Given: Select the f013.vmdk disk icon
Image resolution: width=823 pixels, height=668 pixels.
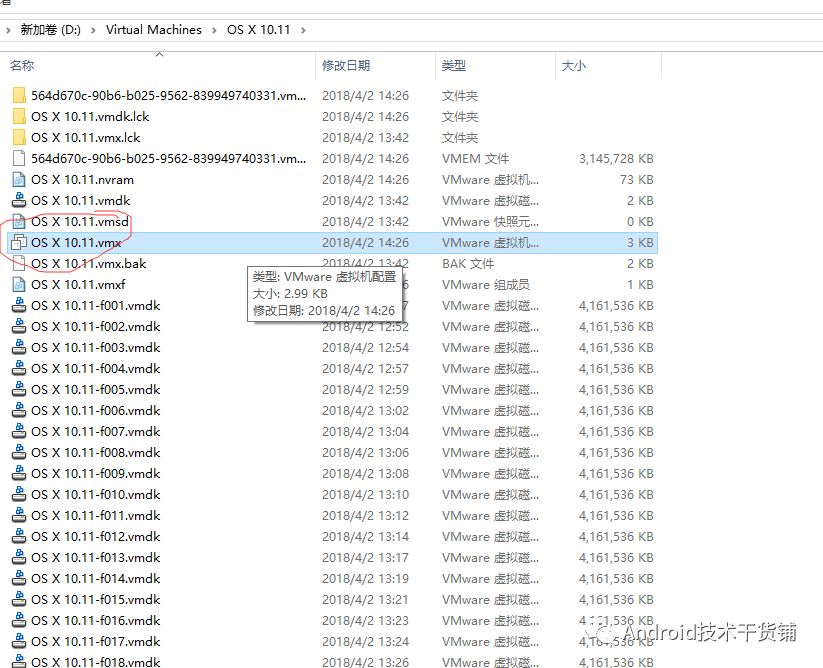Looking at the screenshot, I should 19,557.
